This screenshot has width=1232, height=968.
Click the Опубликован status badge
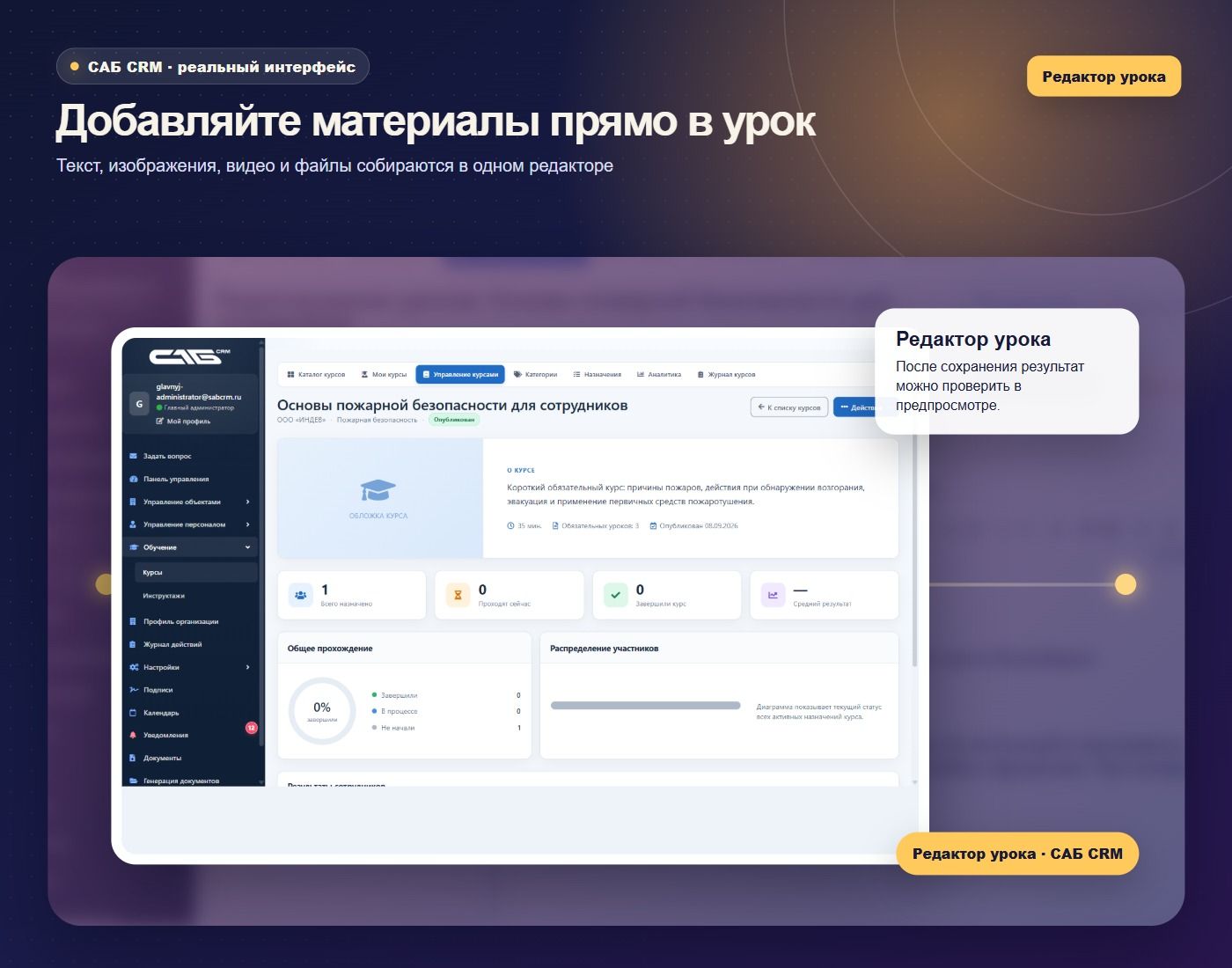(454, 420)
